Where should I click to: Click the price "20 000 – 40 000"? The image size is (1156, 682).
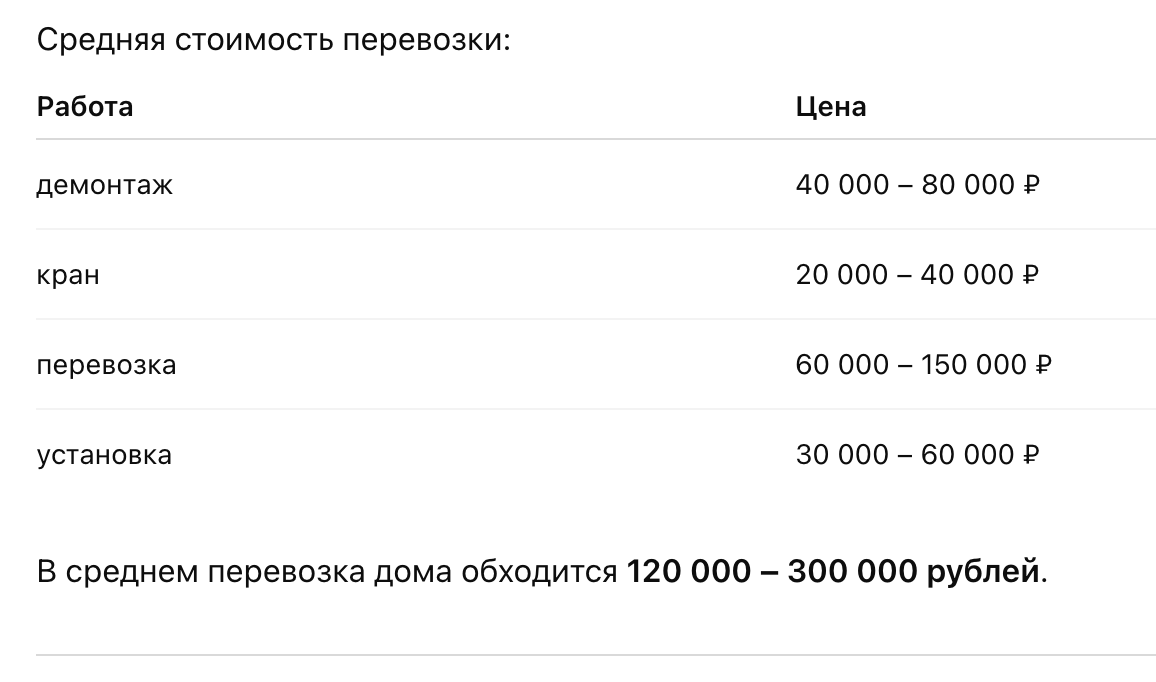tap(904, 275)
